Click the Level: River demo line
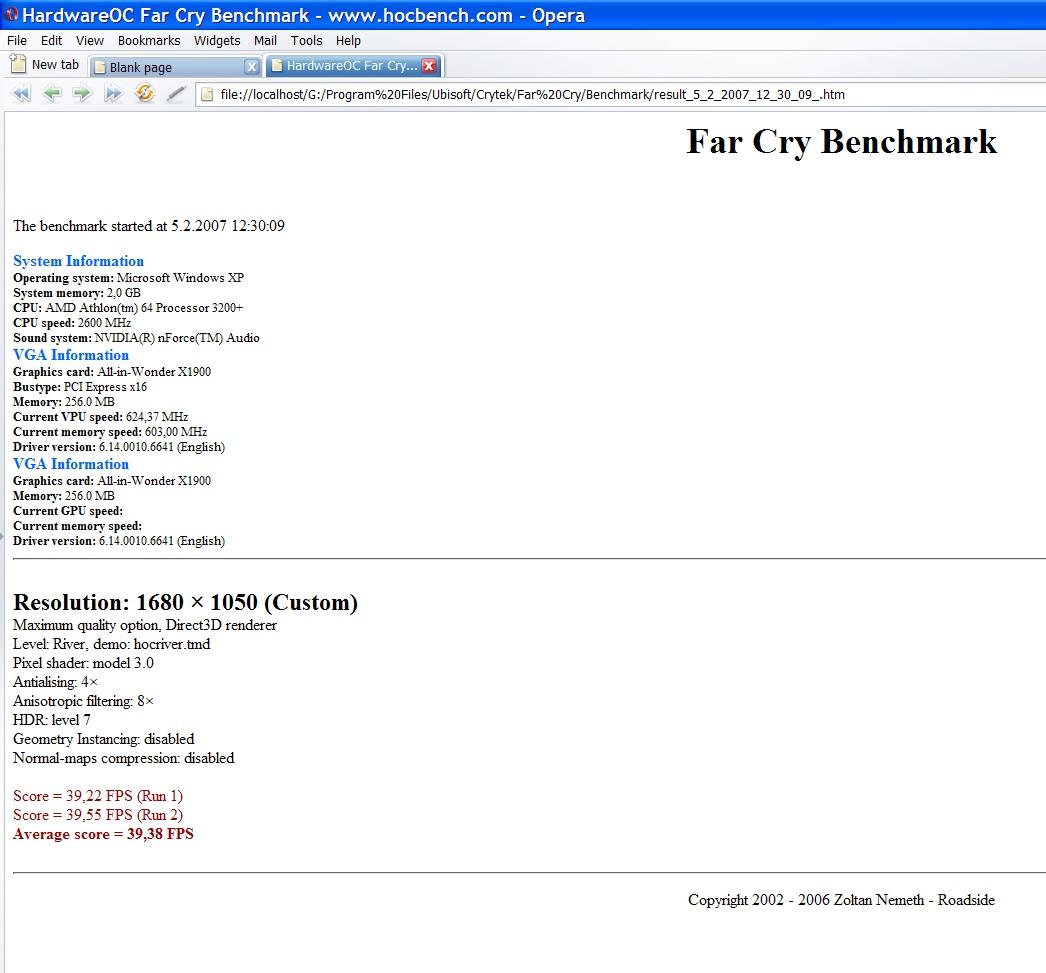1046x973 pixels. click(x=111, y=644)
